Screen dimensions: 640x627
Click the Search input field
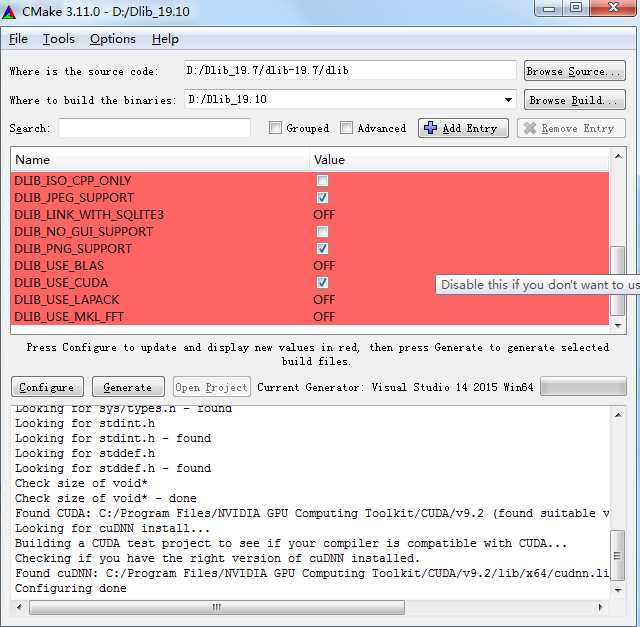click(154, 128)
